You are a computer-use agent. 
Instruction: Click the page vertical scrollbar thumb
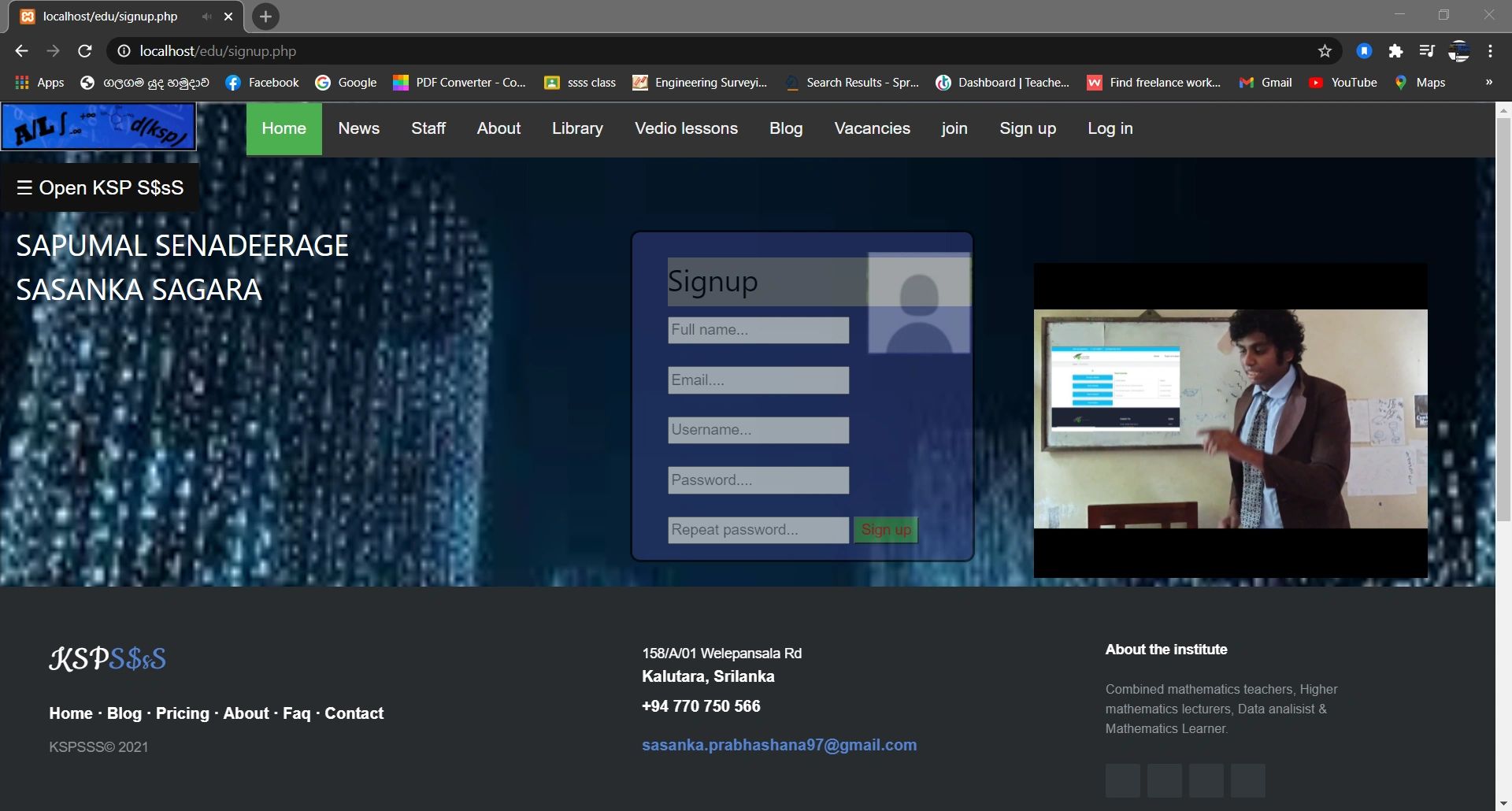pyautogui.click(x=1503, y=319)
